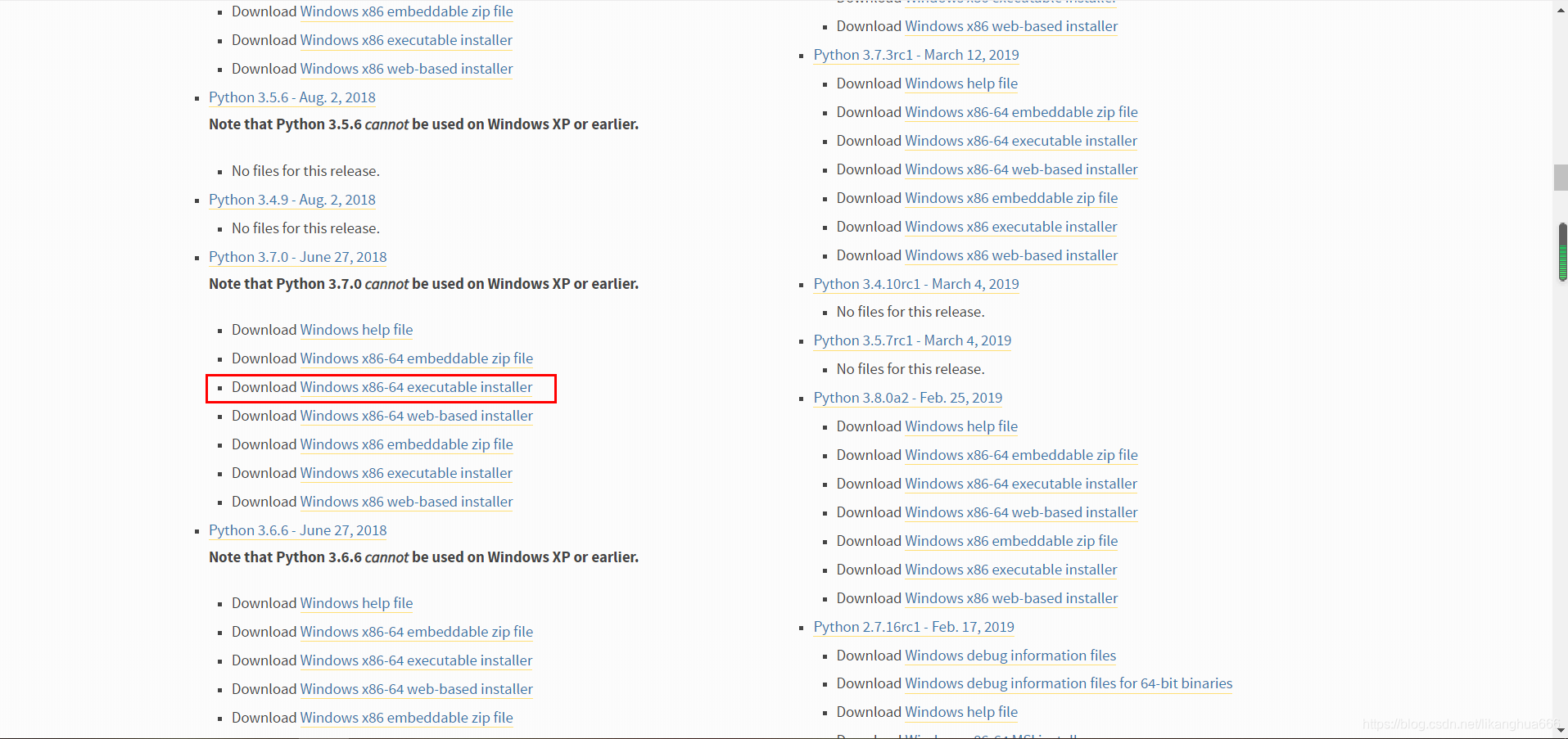
Task: Download Python 3.7.0 Windows x86 web-based installer
Action: click(x=406, y=502)
